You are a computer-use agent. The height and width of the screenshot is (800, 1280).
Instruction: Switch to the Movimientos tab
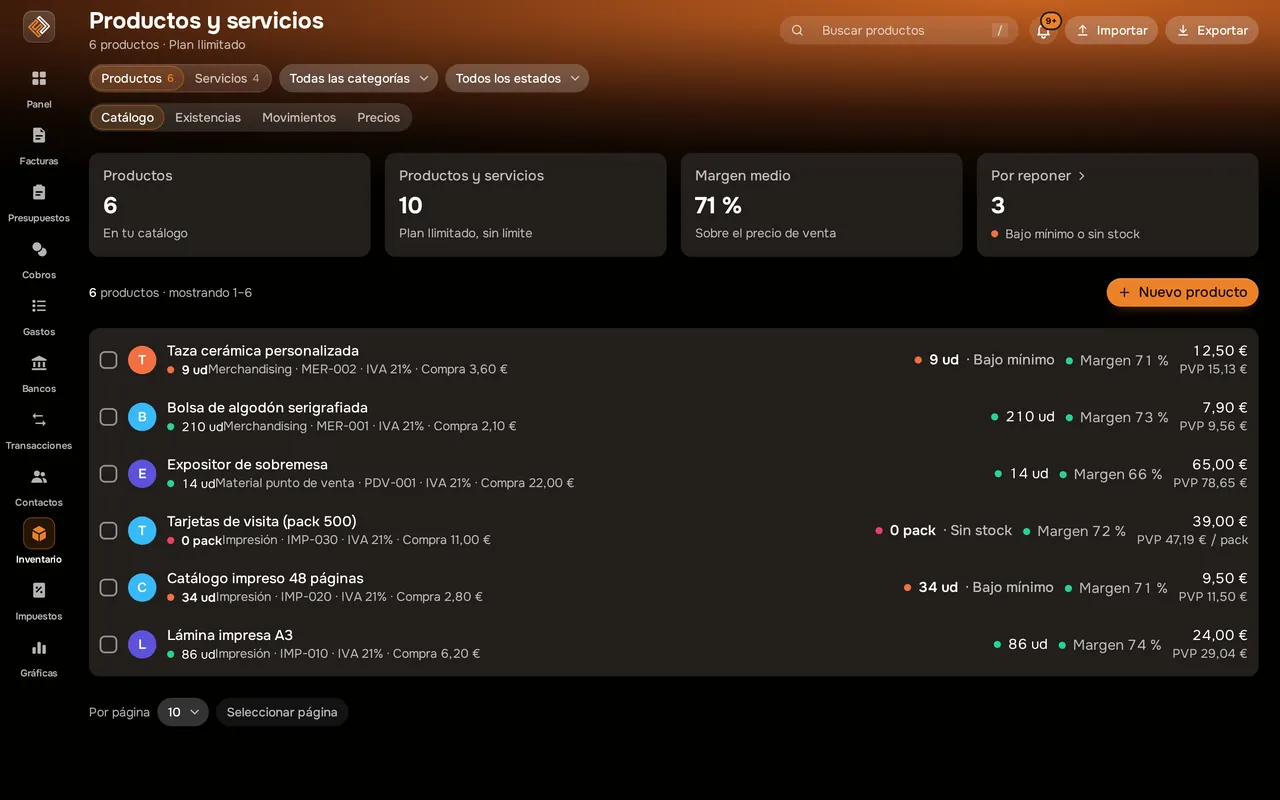coord(299,117)
